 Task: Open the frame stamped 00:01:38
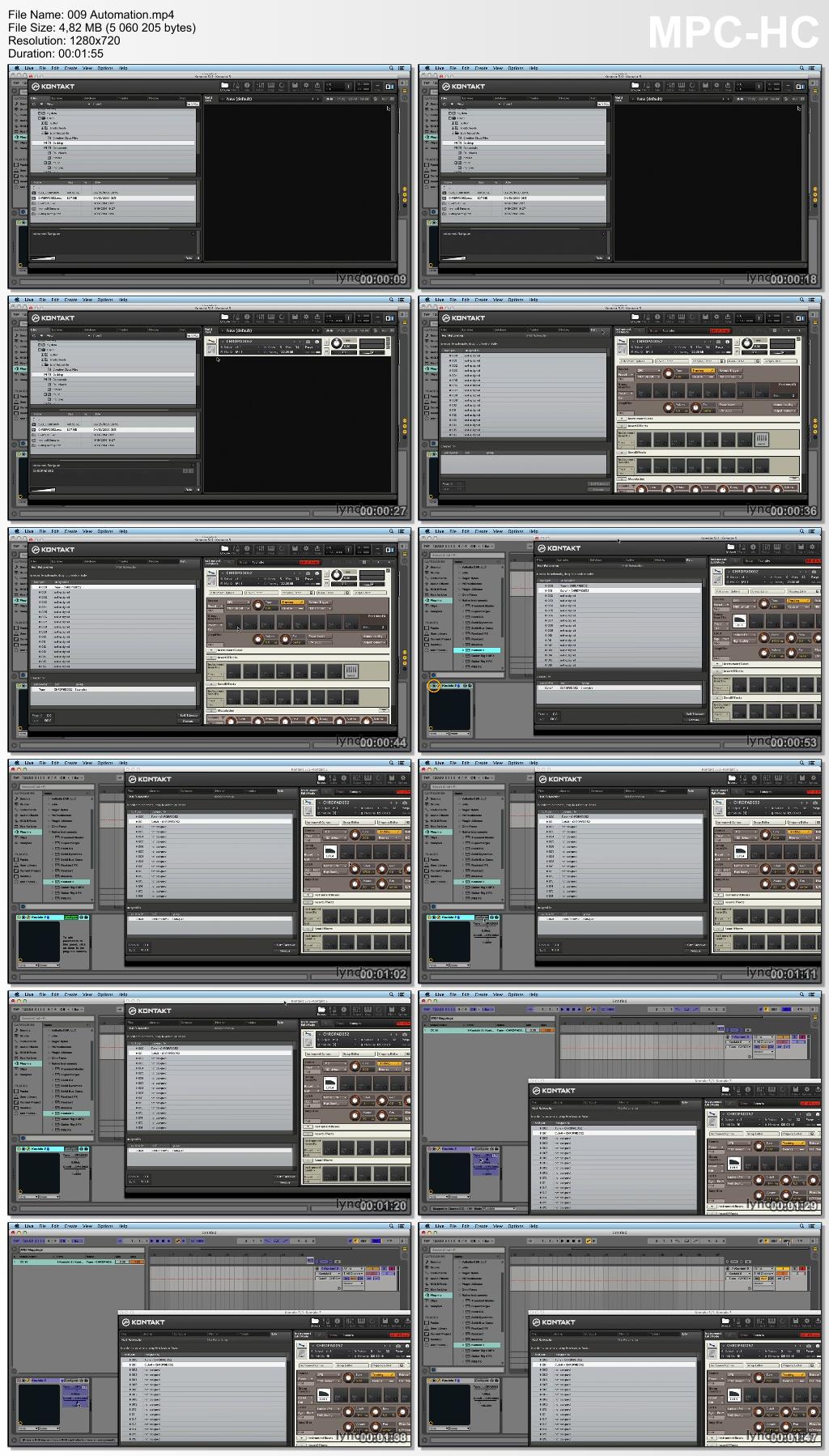(x=210, y=1335)
